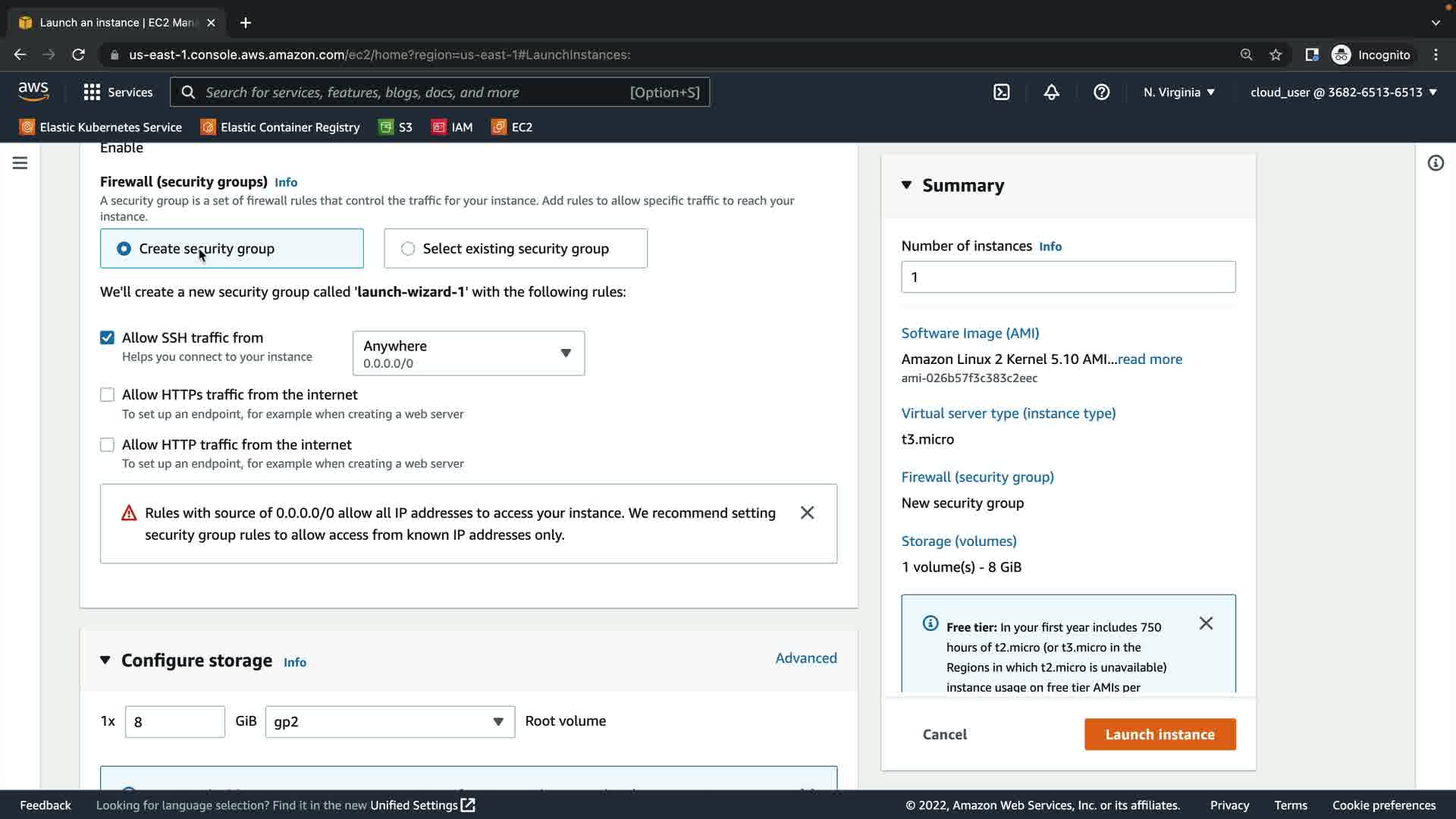Choose Select existing security group option
The image size is (1456, 819).
(408, 249)
